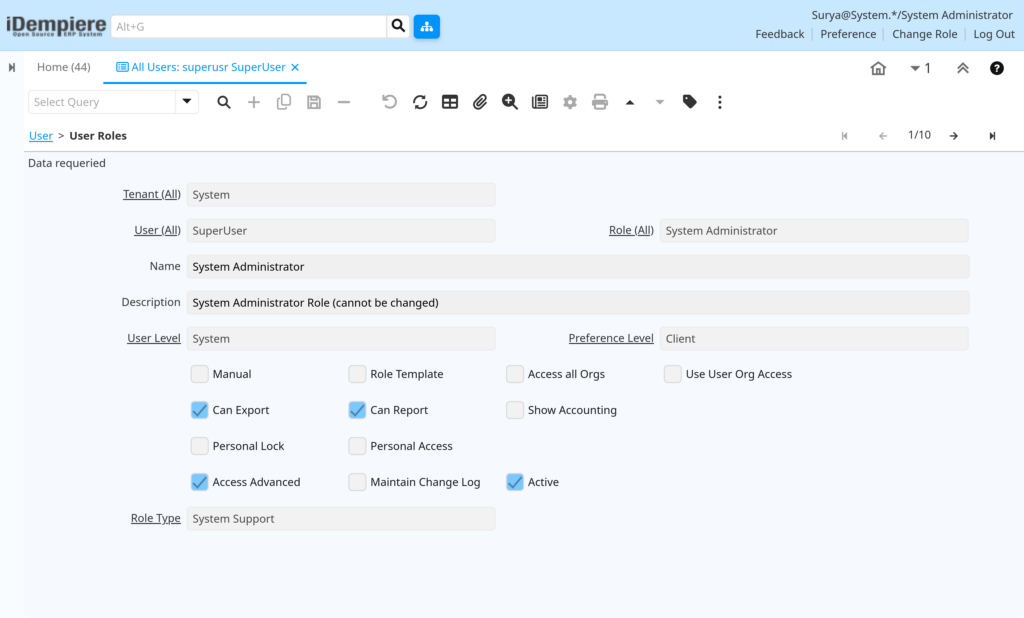Toggle grid view with the table icon
The image size is (1024, 618).
450,102
